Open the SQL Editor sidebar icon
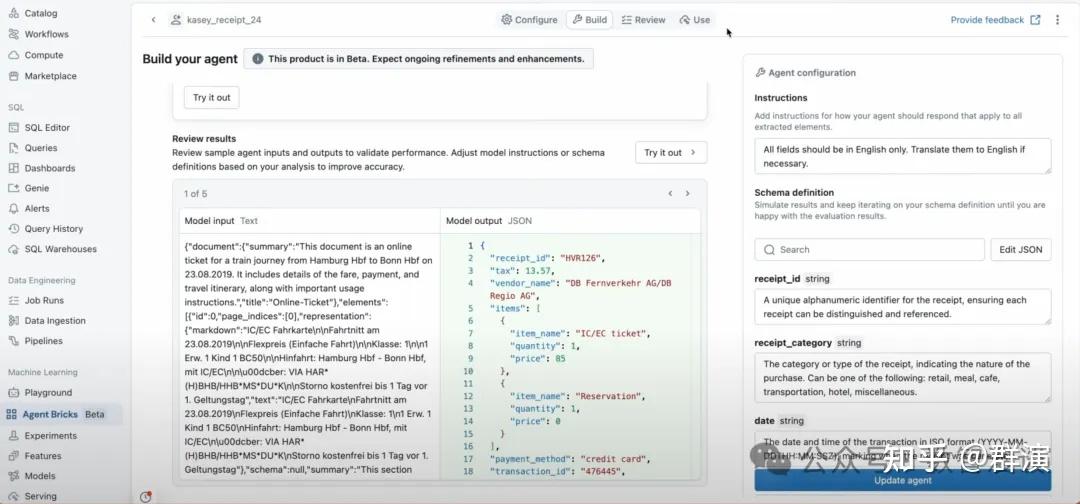 (14, 128)
